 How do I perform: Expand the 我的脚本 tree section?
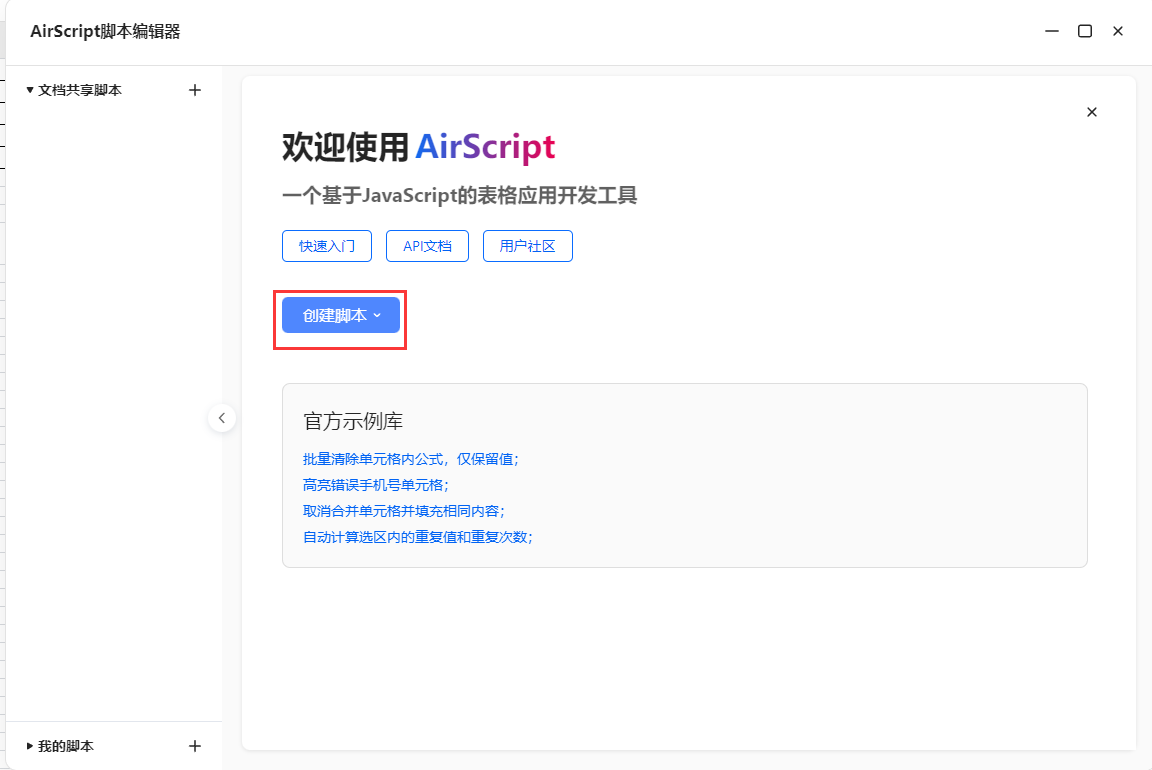(30, 746)
